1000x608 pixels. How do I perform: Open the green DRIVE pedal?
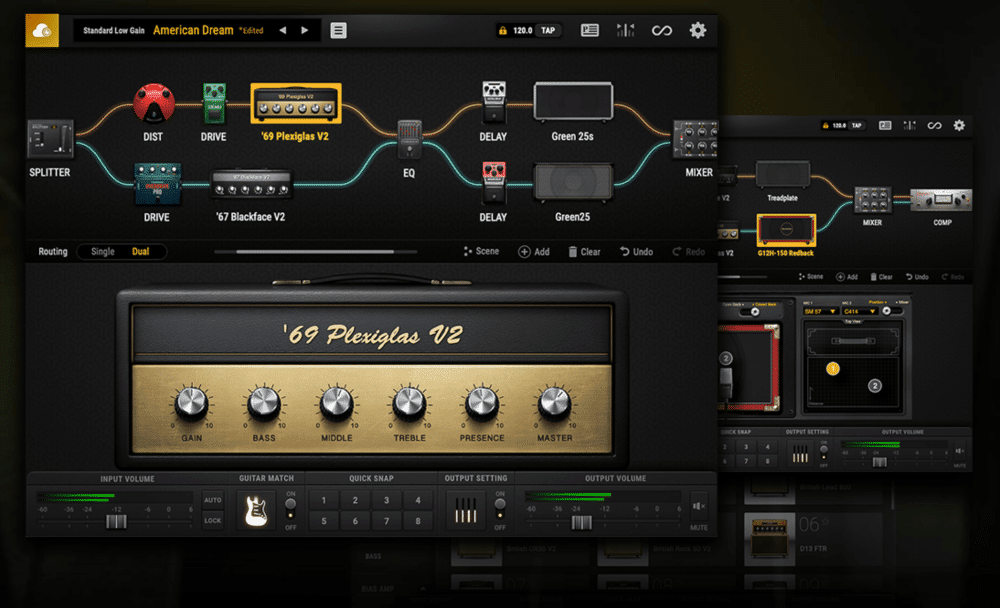[213, 103]
